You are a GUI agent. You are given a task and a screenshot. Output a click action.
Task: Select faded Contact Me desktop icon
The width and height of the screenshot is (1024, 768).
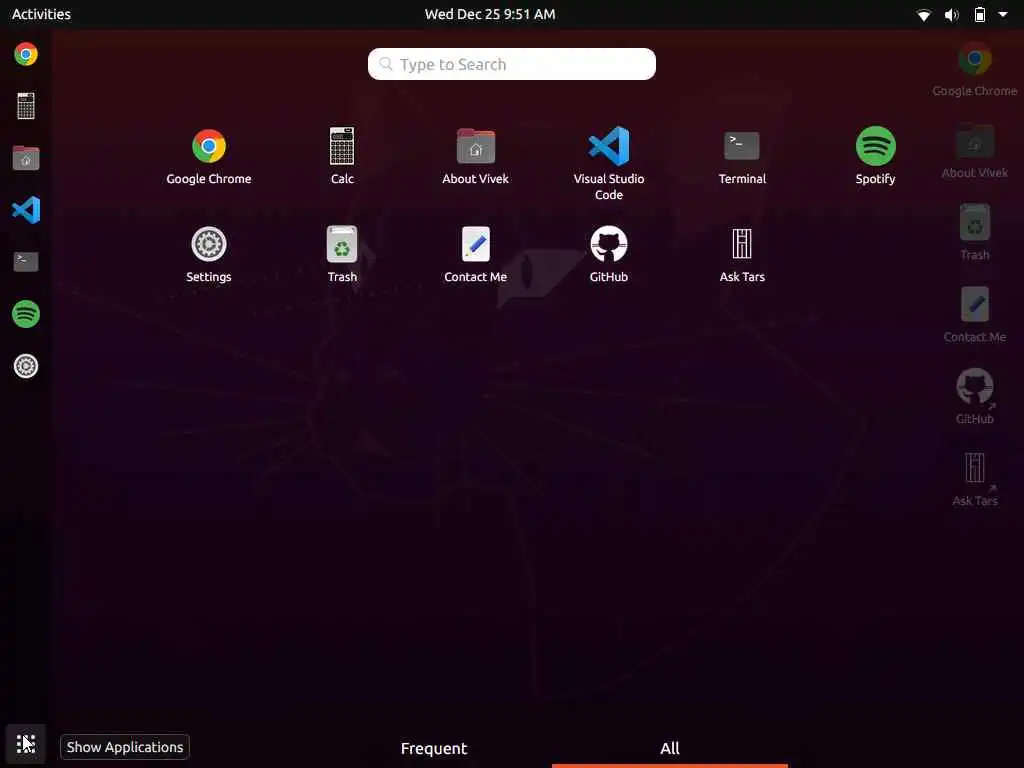tap(974, 315)
